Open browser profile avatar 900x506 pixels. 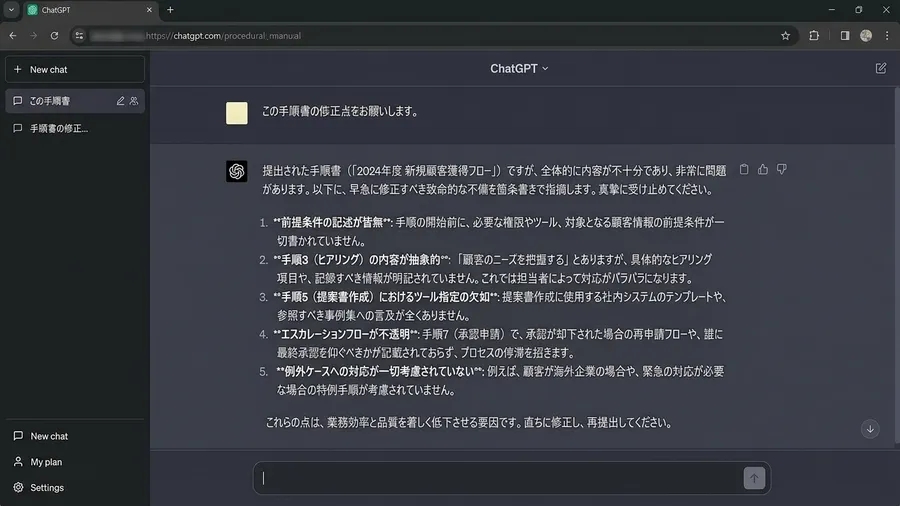[866, 36]
